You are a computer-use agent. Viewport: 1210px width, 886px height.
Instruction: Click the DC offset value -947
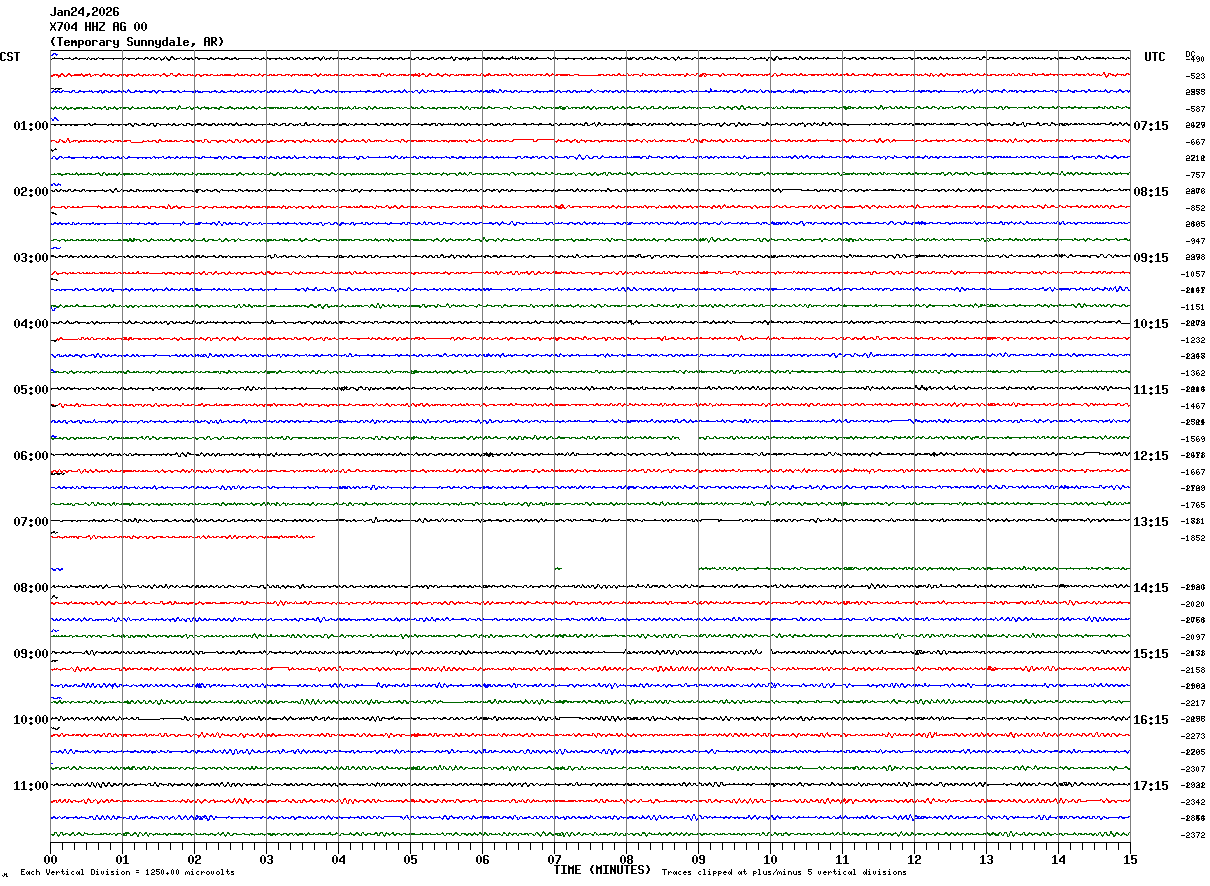tap(1194, 241)
